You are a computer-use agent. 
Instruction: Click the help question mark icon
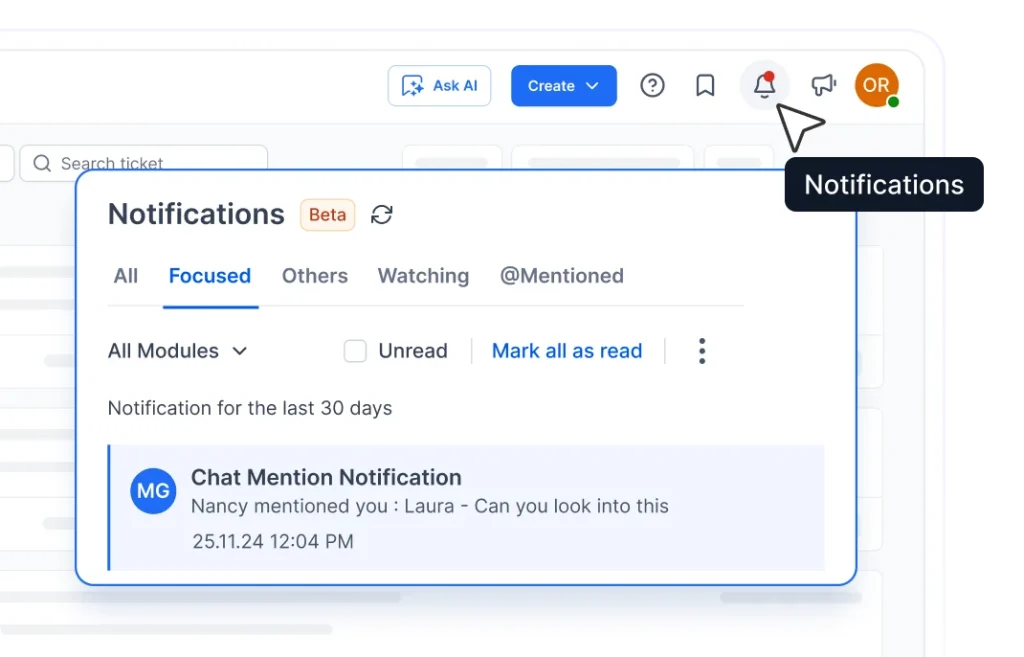point(652,85)
